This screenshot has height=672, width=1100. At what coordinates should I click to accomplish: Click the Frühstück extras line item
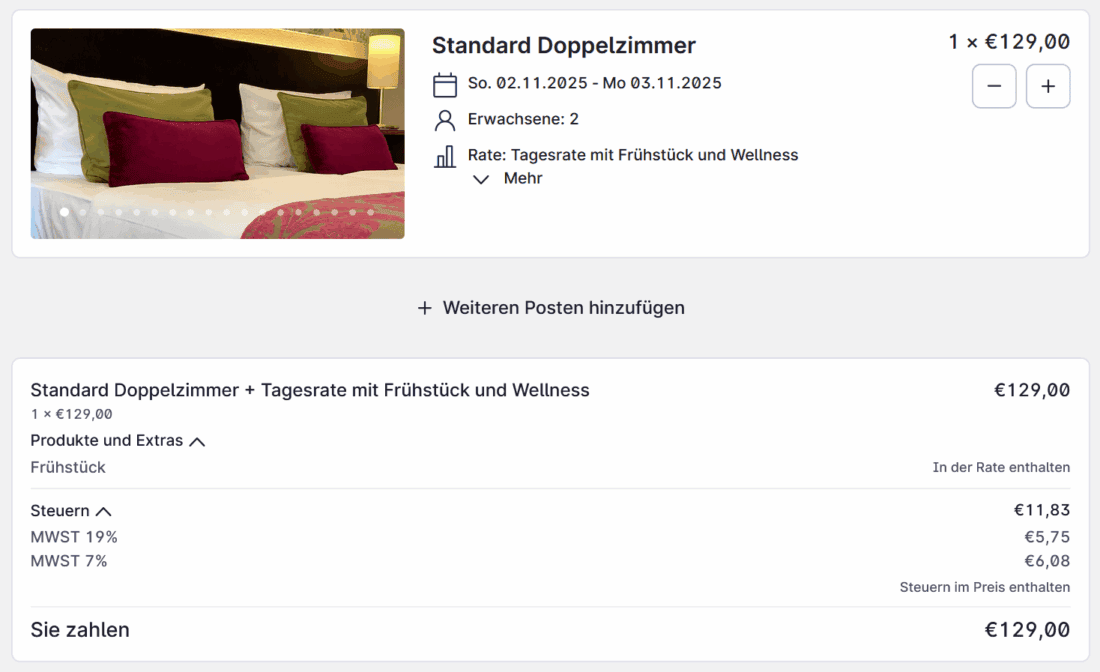tap(68, 467)
